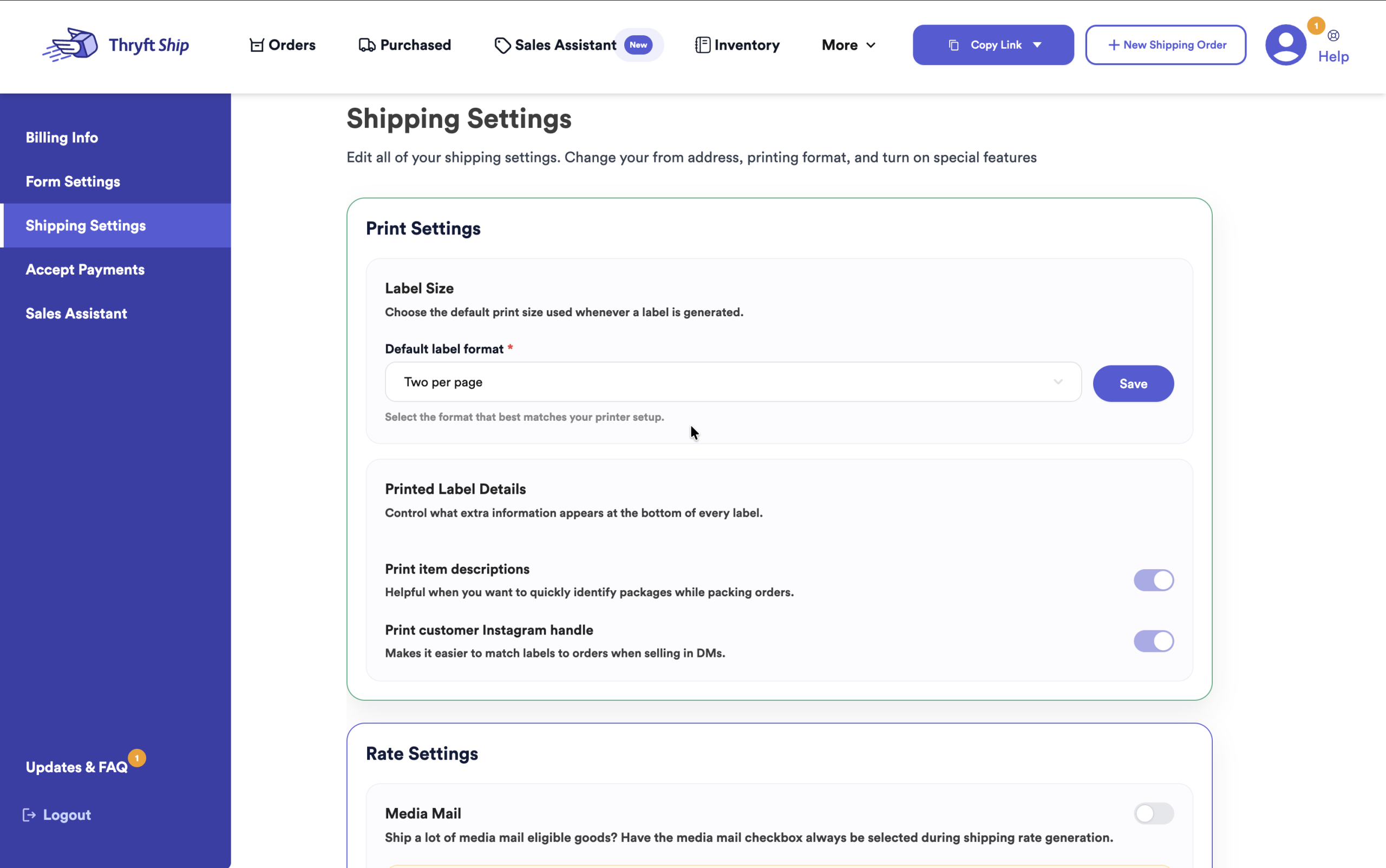Click the Printed Label Details heading
Screen dimensions: 1386x868
pos(455,489)
